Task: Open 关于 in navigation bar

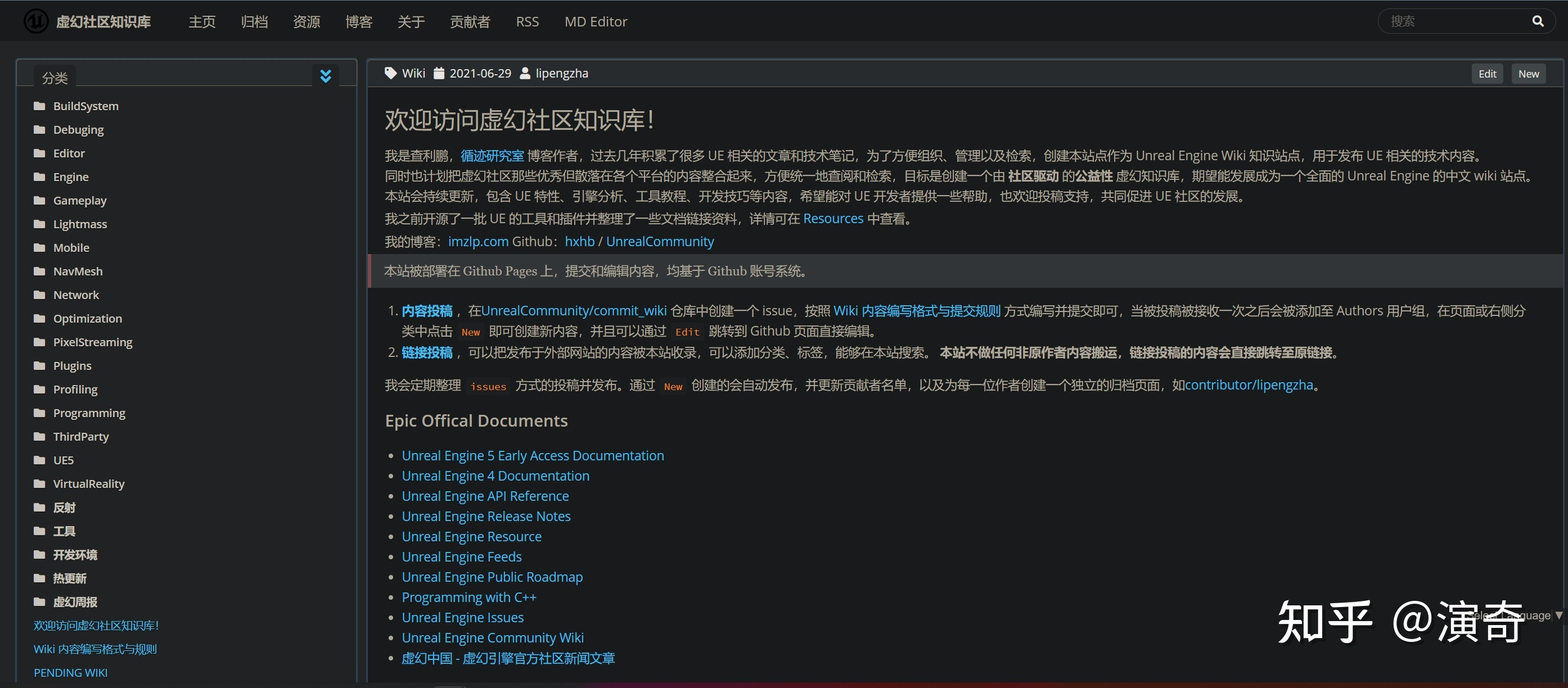Action: pyautogui.click(x=412, y=21)
